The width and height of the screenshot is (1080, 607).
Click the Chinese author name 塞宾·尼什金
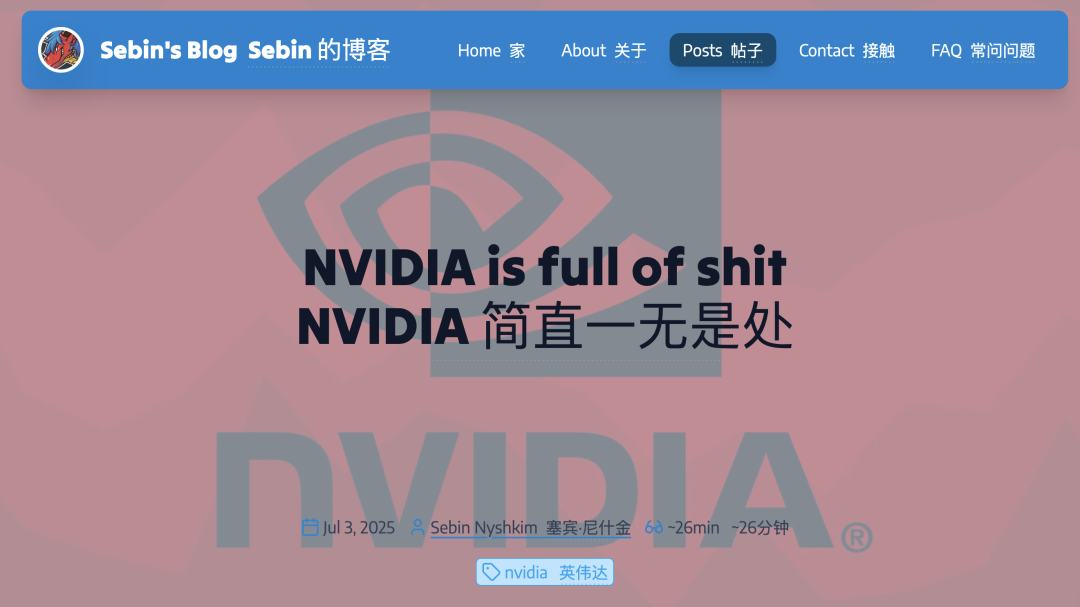[x=588, y=528]
